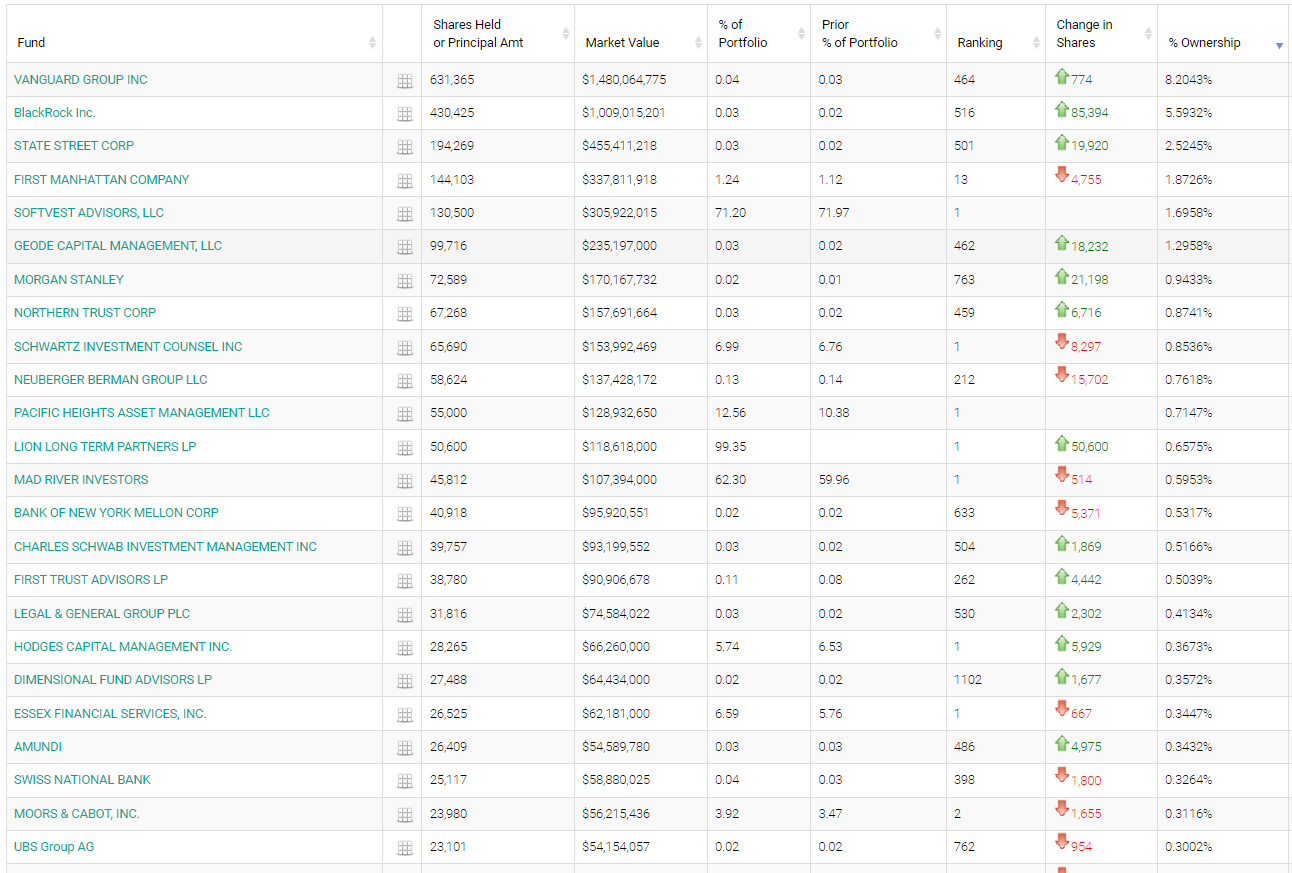The image size is (1292, 873).
Task: Open grid icon for Lion Long Term Partners row
Action: (405, 448)
